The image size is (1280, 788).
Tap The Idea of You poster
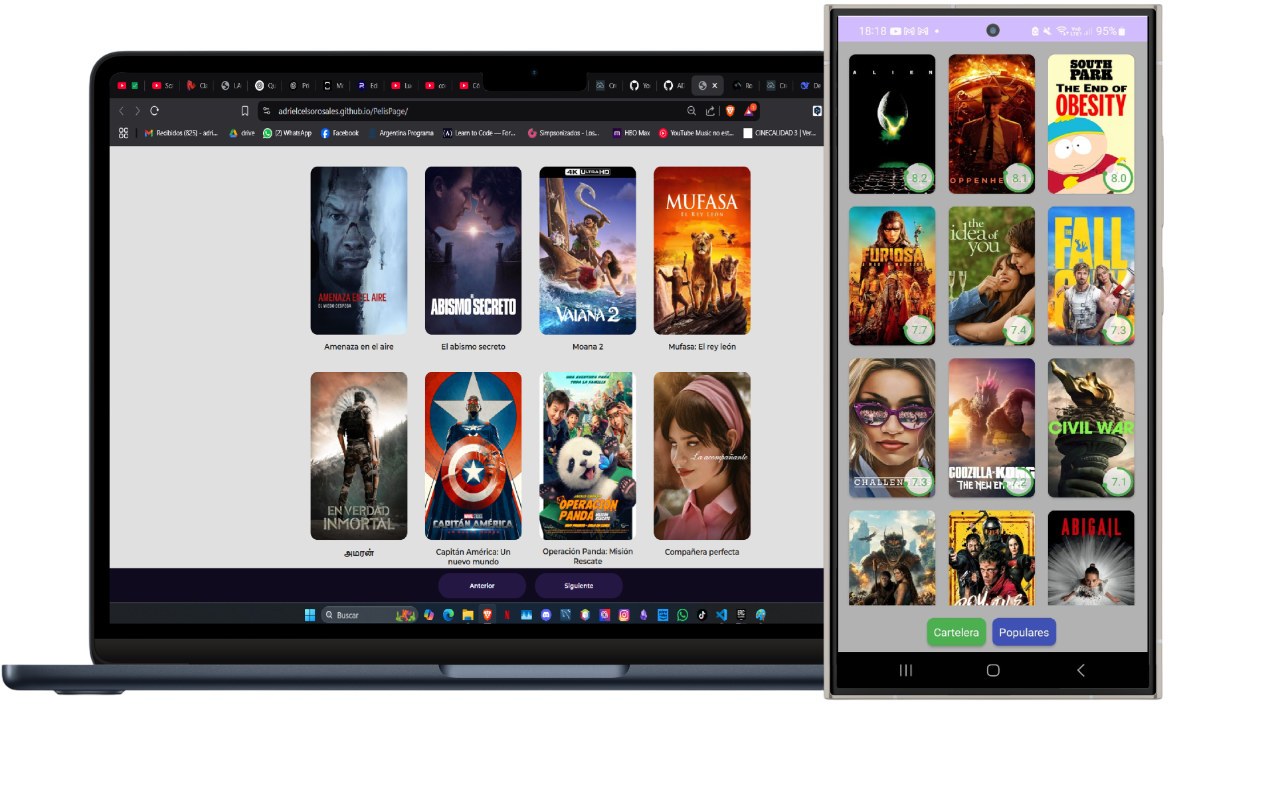(x=992, y=276)
